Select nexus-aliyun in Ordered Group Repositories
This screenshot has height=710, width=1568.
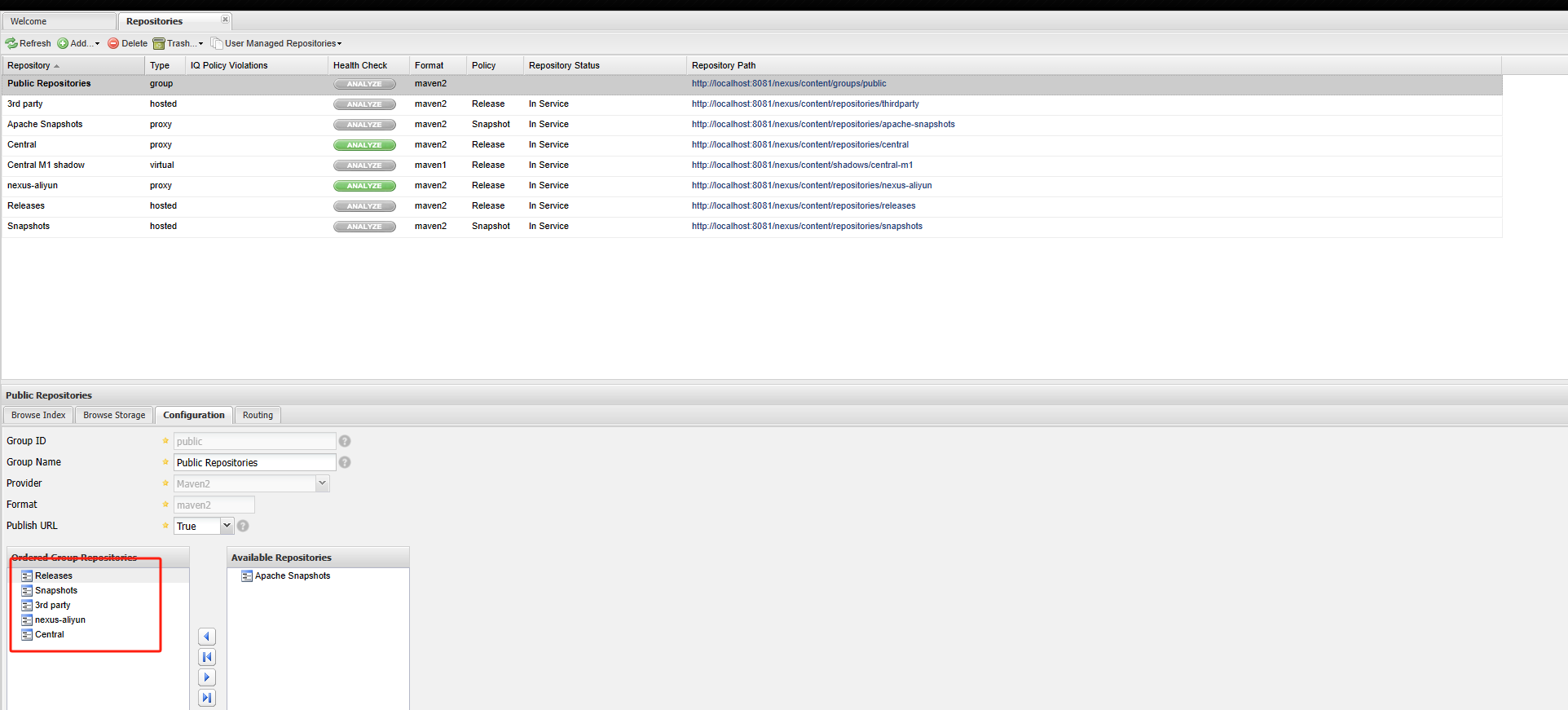pos(60,620)
